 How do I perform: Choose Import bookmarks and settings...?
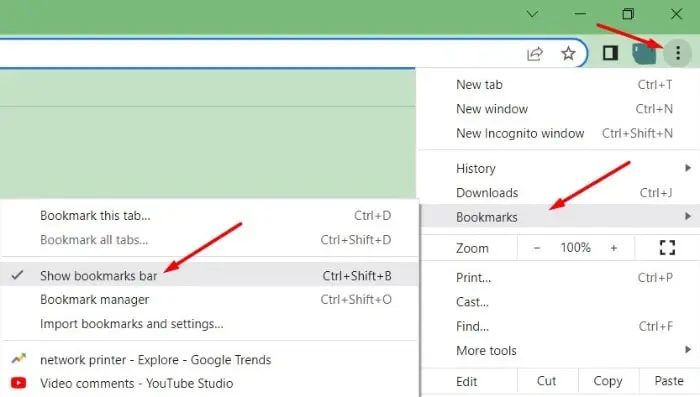click(209, 324)
